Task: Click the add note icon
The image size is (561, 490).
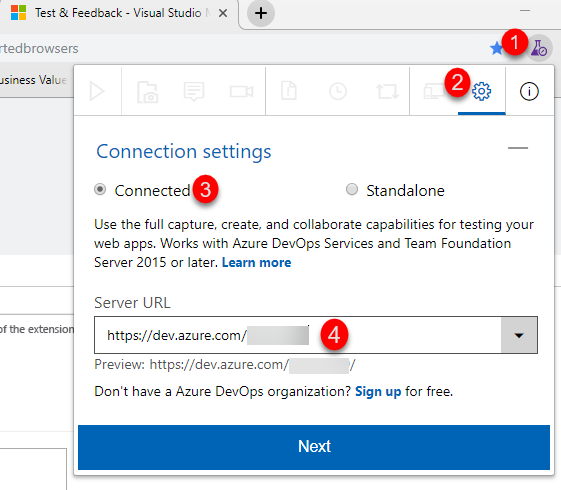Action: pyautogui.click(x=194, y=92)
